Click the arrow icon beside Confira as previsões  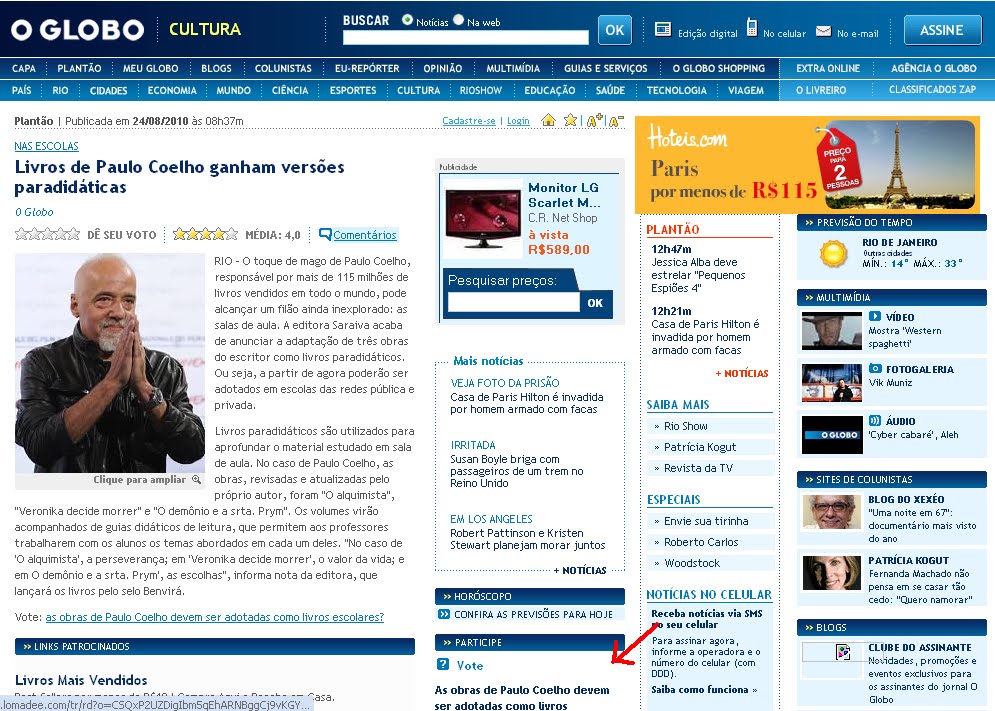click(444, 614)
